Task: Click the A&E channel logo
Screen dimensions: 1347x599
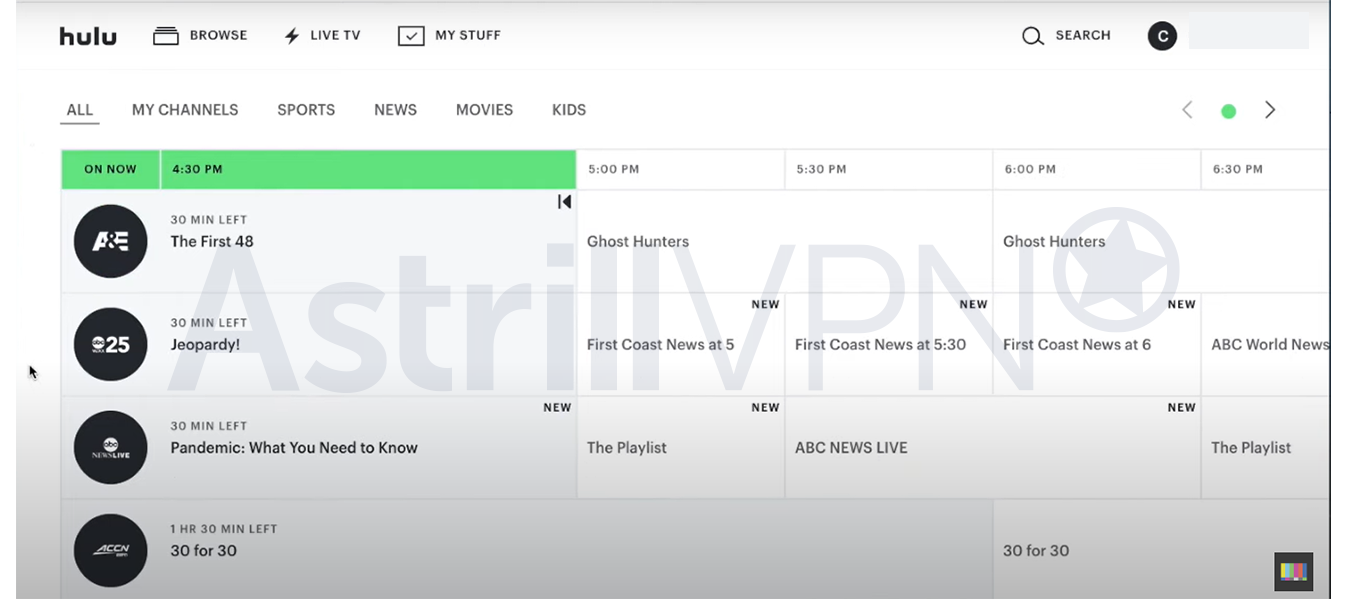Action: pos(110,241)
